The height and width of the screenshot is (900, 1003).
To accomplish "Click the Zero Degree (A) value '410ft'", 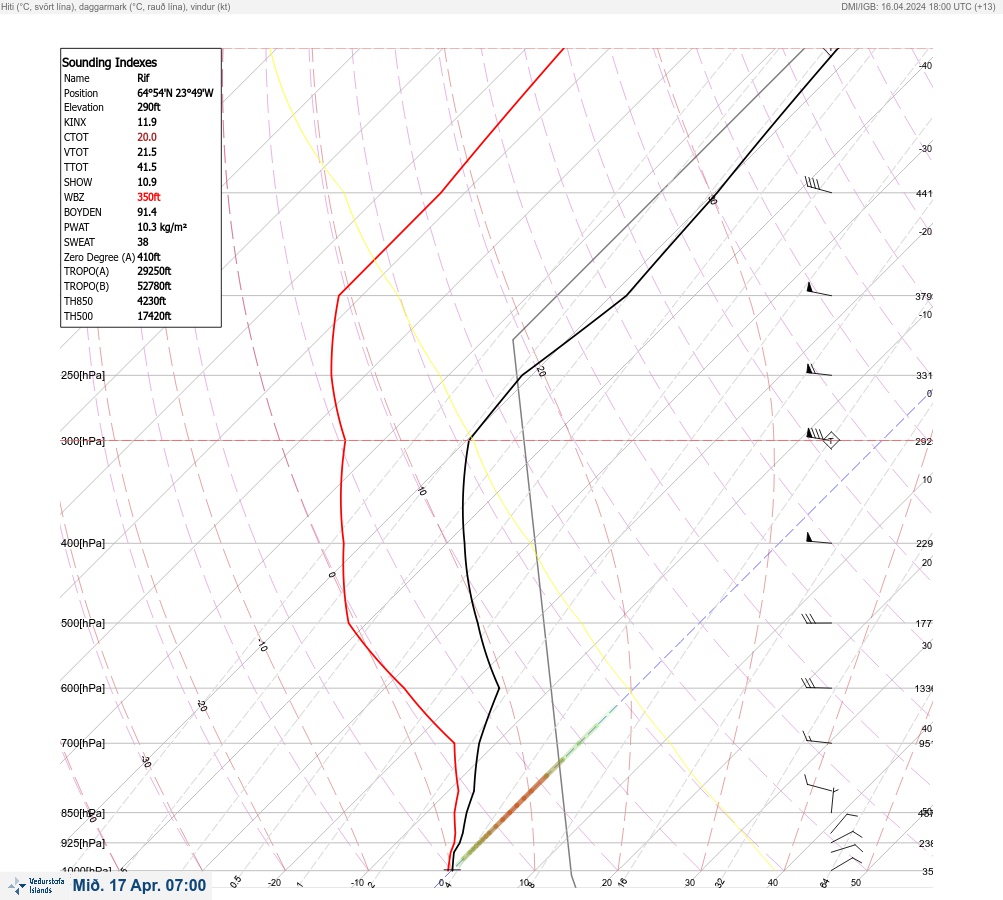I will (148, 257).
